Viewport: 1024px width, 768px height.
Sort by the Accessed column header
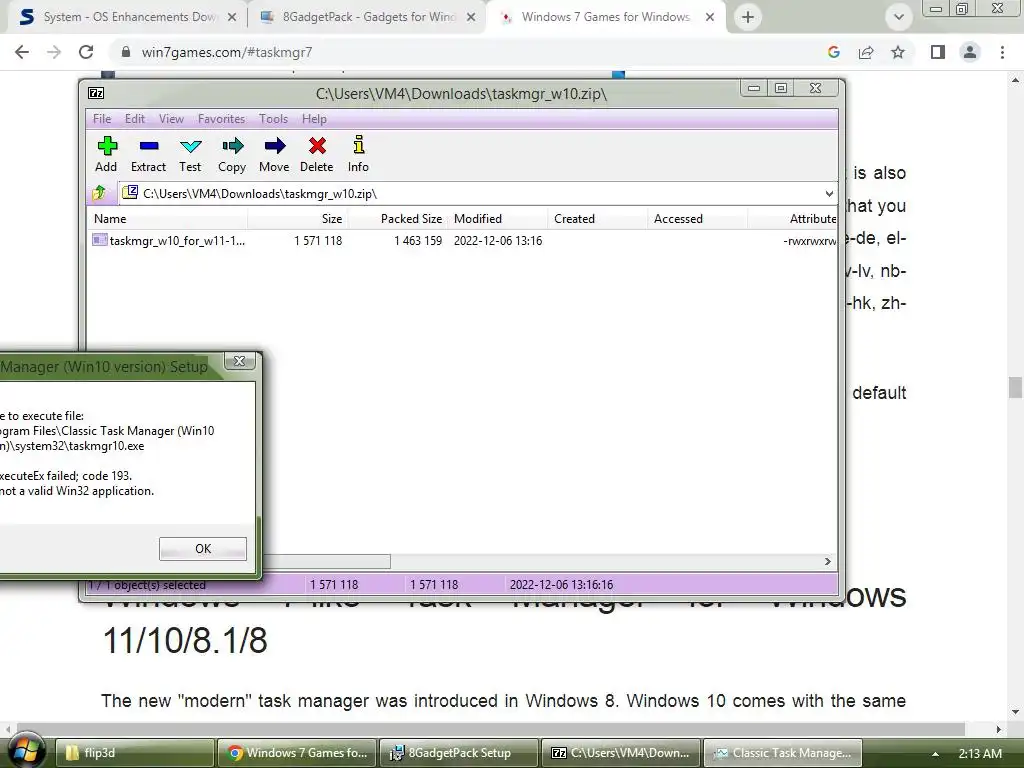tap(697, 219)
